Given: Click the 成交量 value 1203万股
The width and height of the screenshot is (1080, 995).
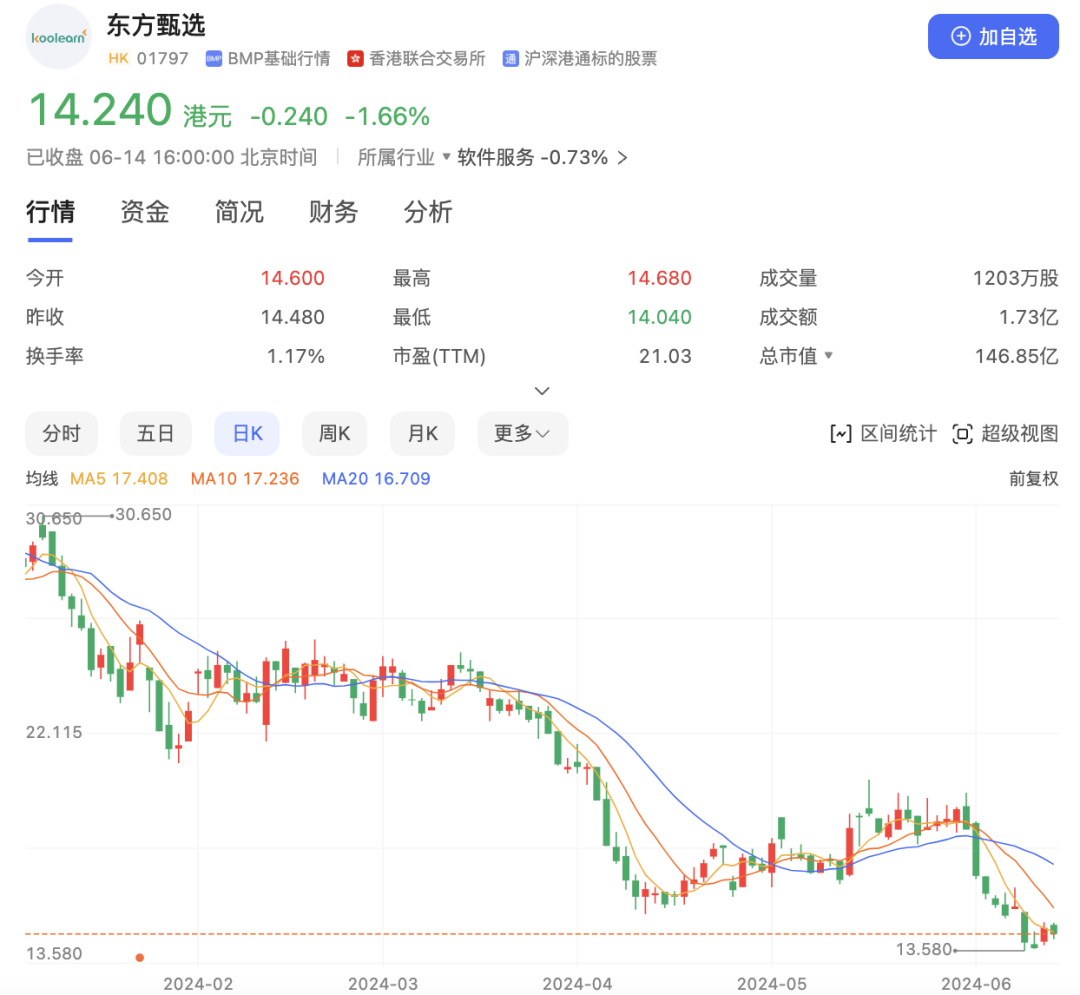Looking at the screenshot, I should click(x=1015, y=278).
